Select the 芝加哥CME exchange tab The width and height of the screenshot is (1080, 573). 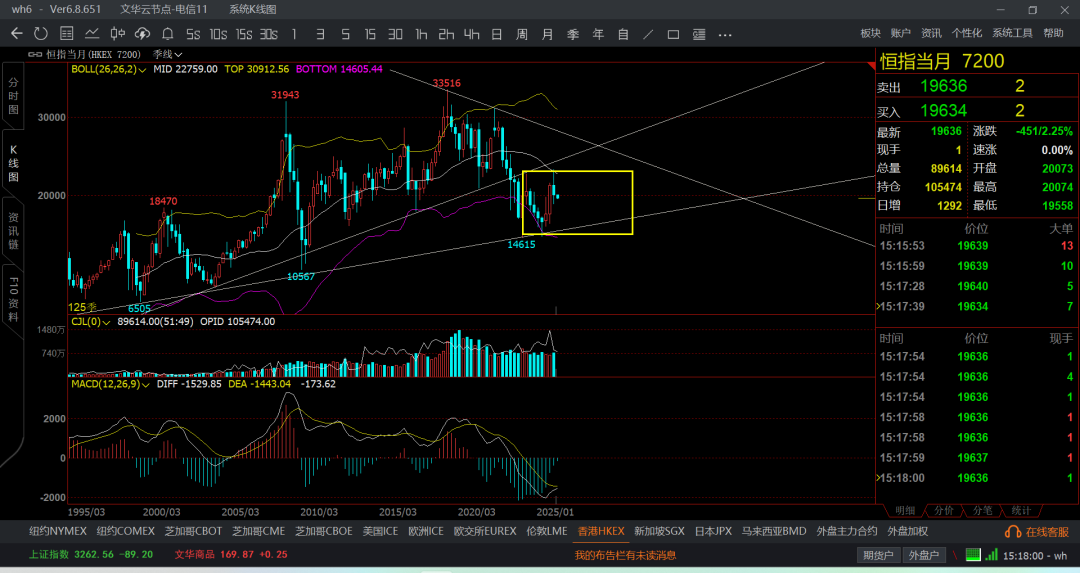[x=258, y=531]
